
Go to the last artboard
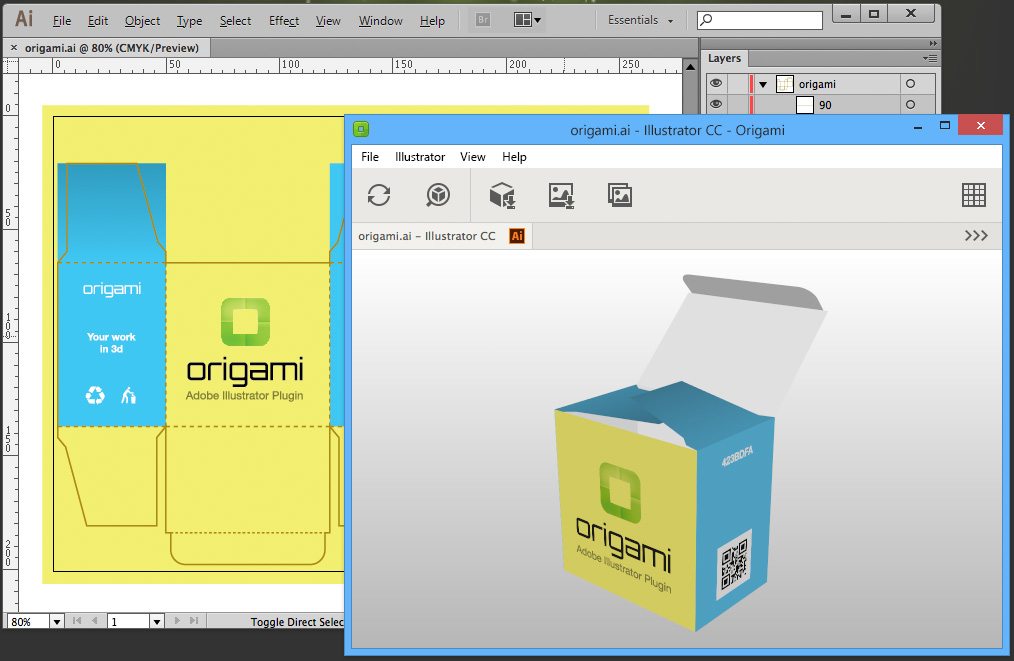(194, 621)
